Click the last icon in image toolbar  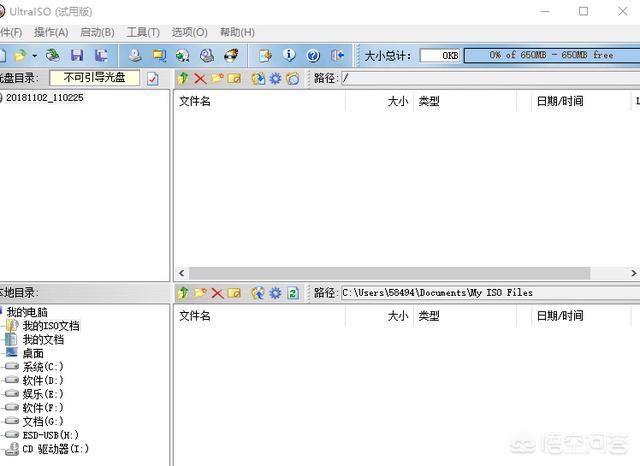[x=293, y=78]
